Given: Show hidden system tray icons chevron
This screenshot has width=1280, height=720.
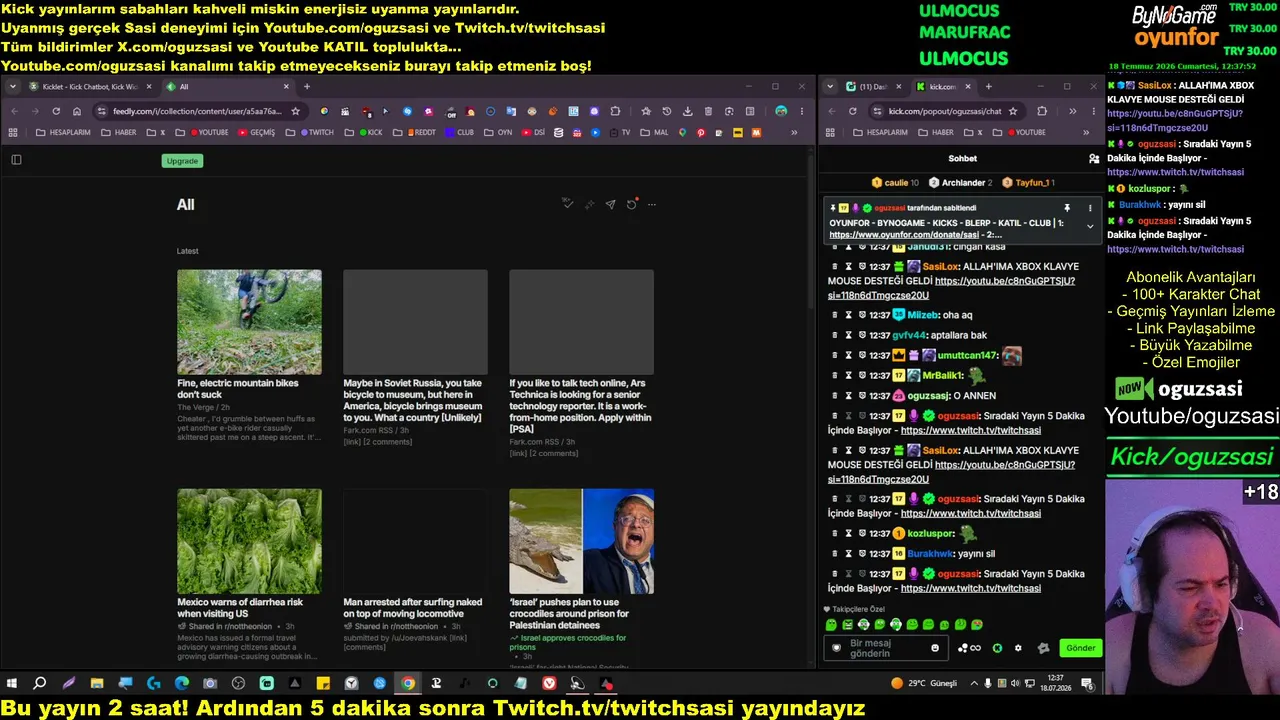Looking at the screenshot, I should (974, 684).
